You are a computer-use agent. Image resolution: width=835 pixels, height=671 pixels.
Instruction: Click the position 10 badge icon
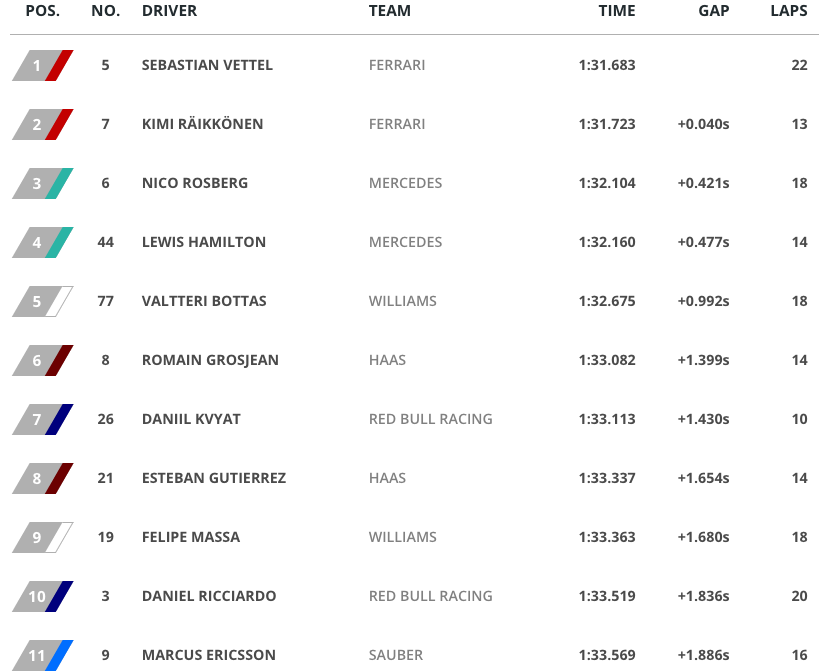[x=43, y=597]
